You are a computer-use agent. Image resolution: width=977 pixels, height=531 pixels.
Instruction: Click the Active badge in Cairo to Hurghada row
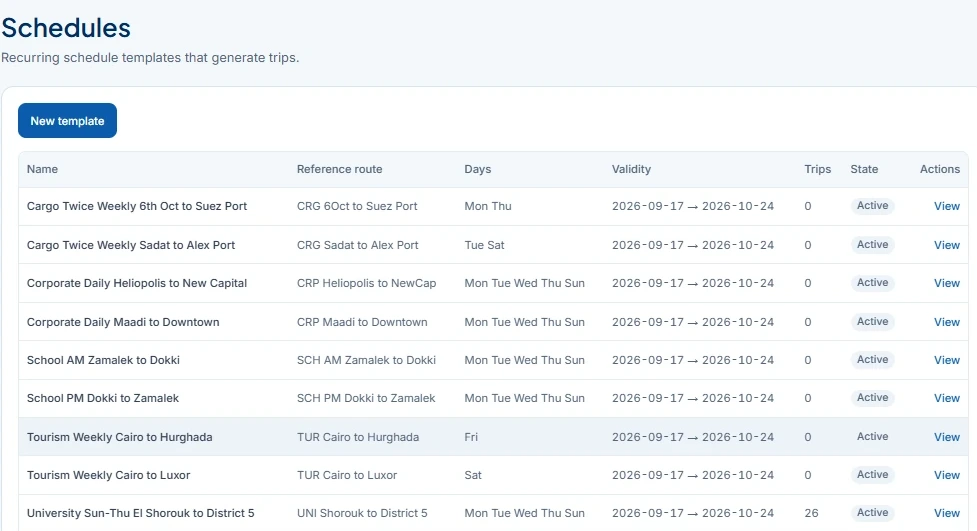(872, 437)
